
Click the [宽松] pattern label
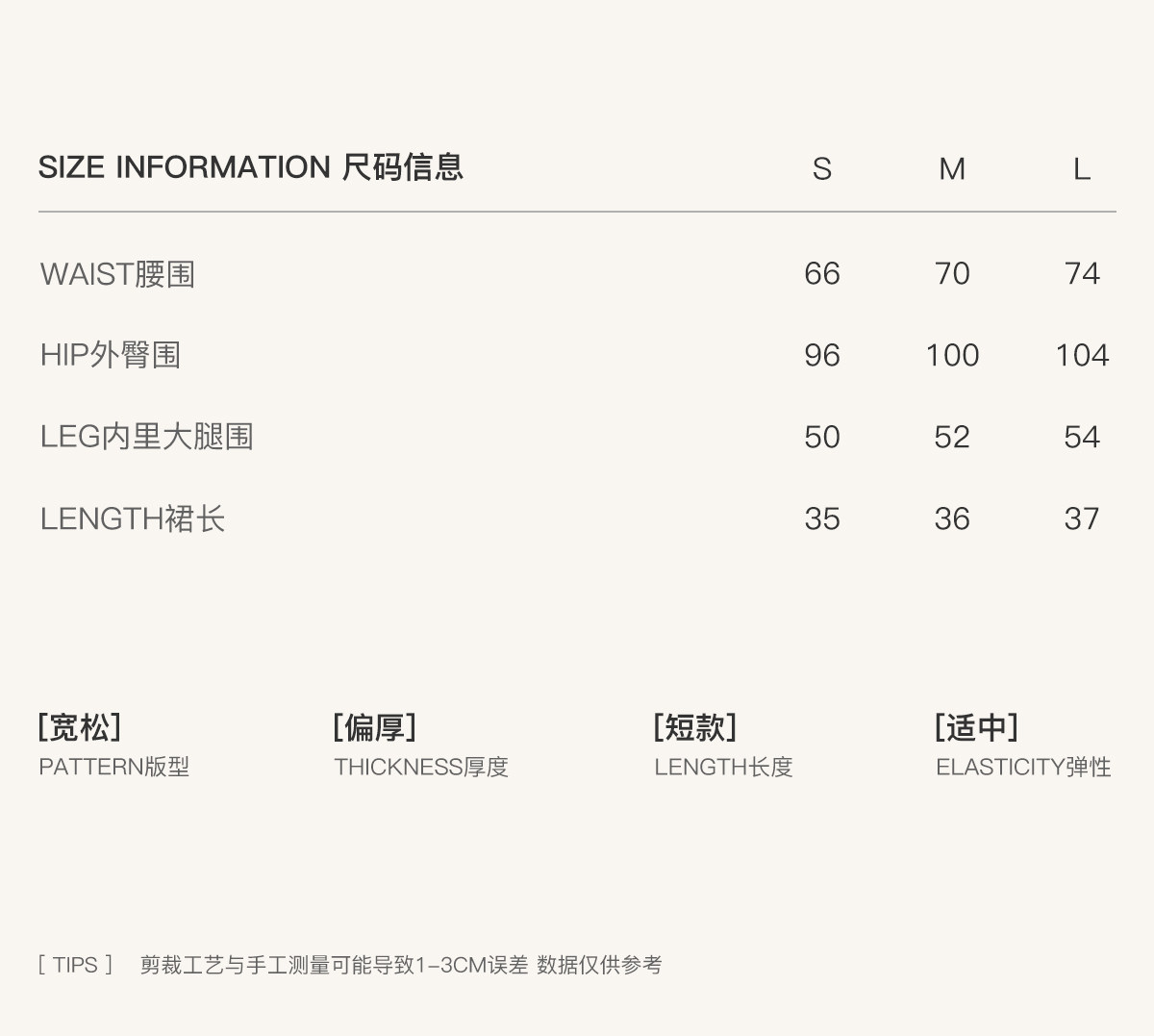click(x=80, y=727)
